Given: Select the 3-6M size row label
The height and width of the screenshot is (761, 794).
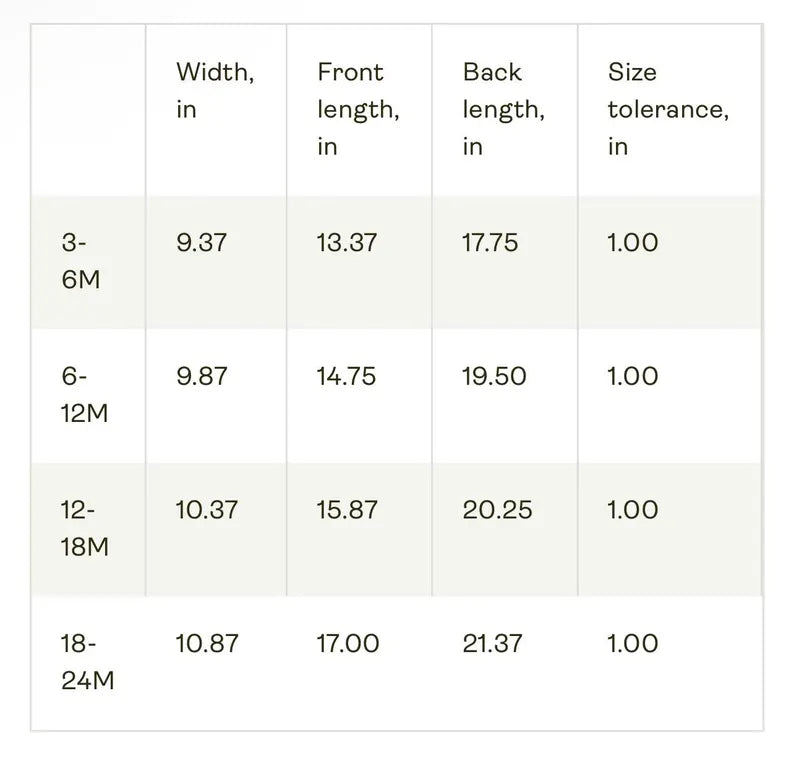Looking at the screenshot, I should click(x=80, y=261).
